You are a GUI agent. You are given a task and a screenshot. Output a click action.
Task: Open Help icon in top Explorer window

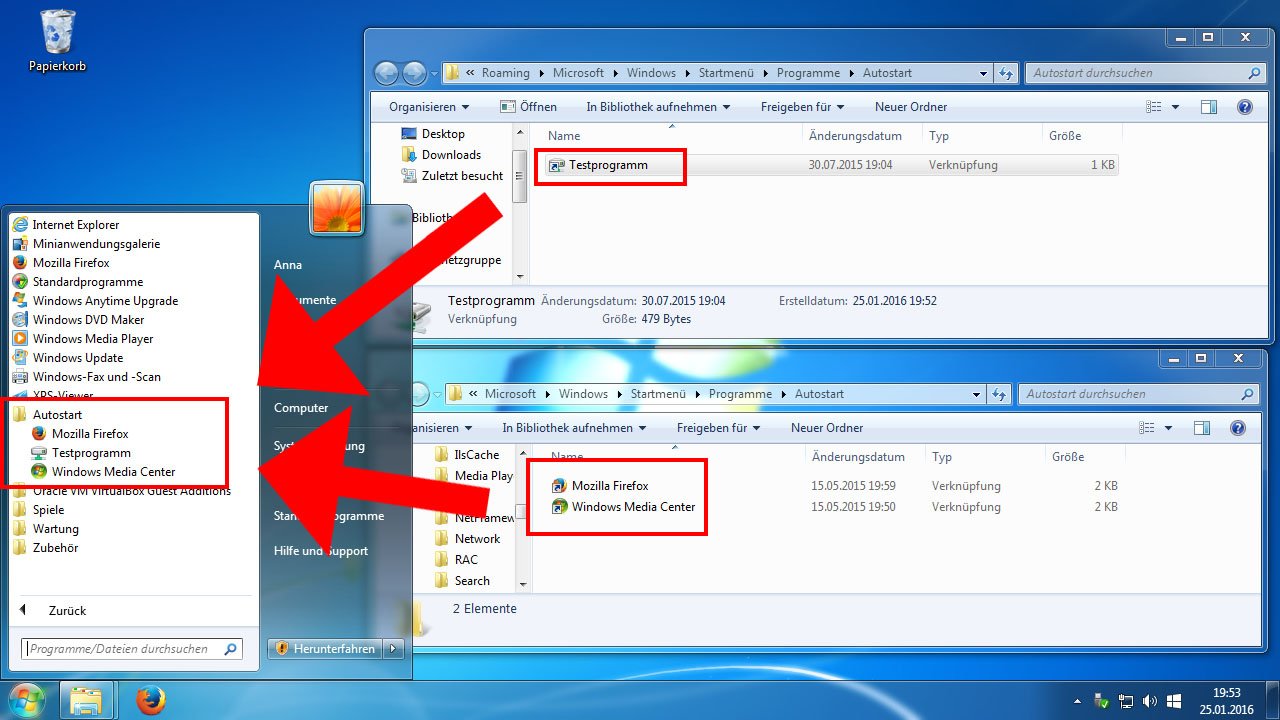[1245, 107]
